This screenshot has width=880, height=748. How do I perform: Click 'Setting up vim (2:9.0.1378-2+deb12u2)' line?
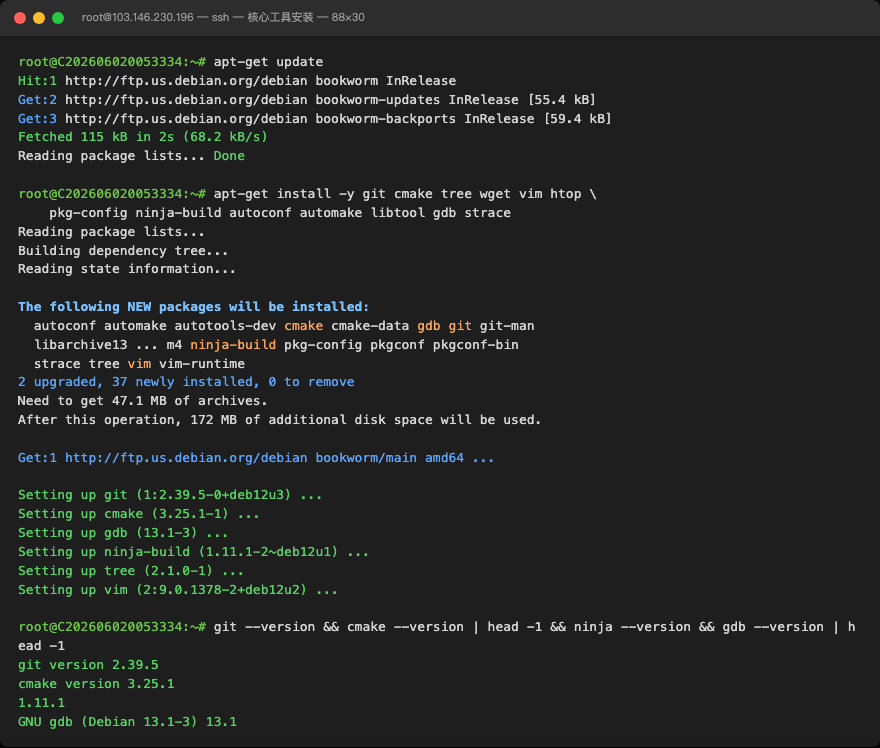[x=178, y=590]
